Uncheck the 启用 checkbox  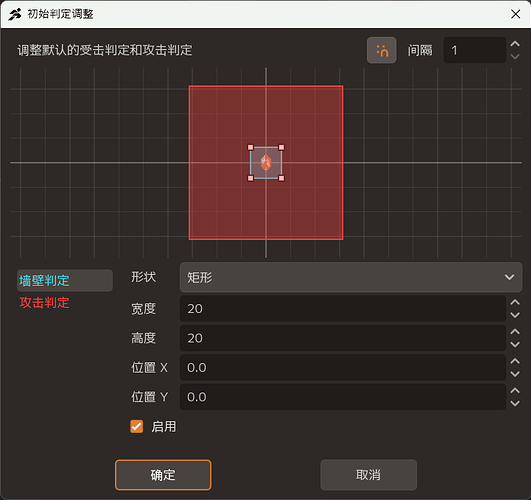[136, 426]
